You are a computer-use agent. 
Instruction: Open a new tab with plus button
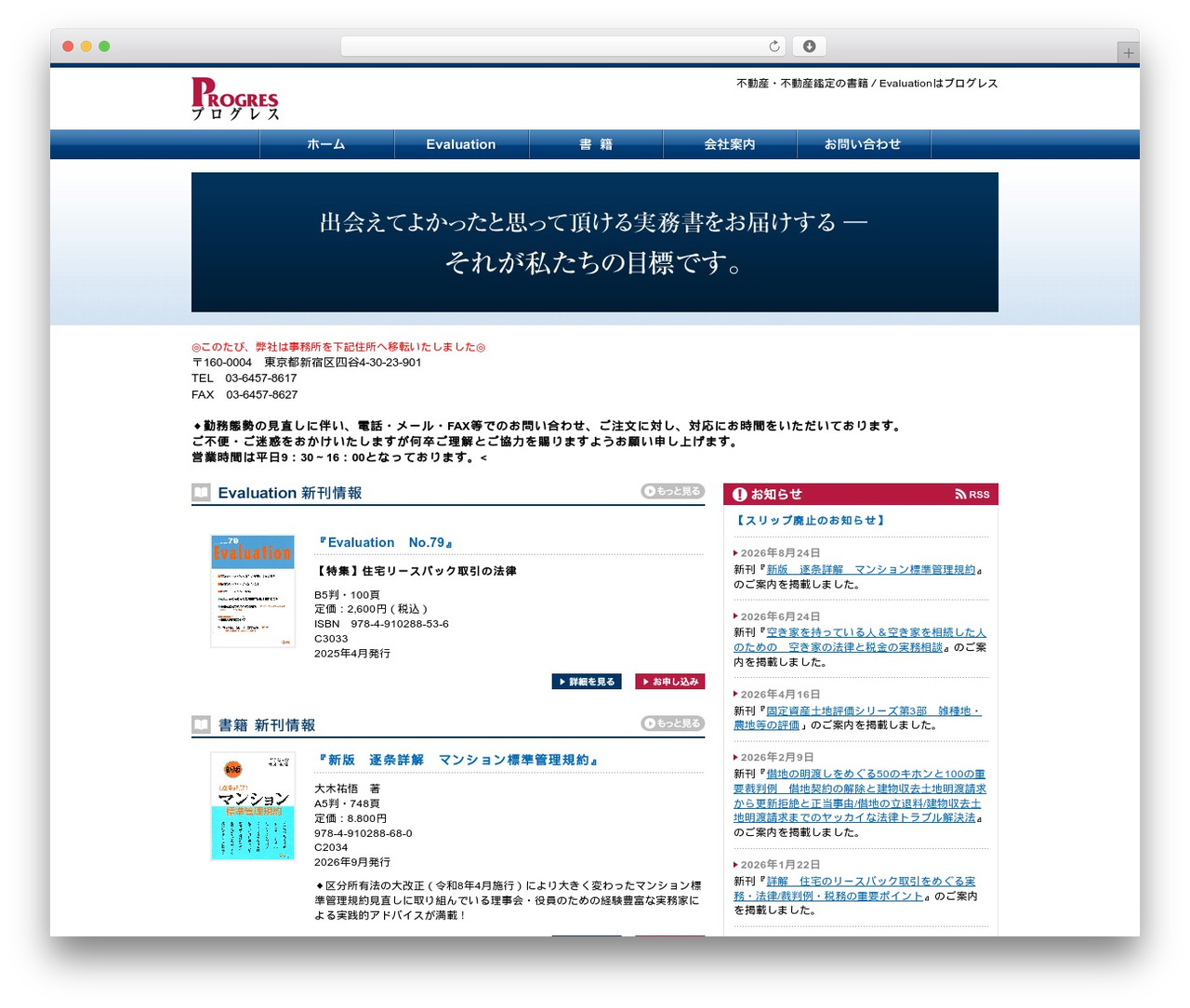point(1128,53)
